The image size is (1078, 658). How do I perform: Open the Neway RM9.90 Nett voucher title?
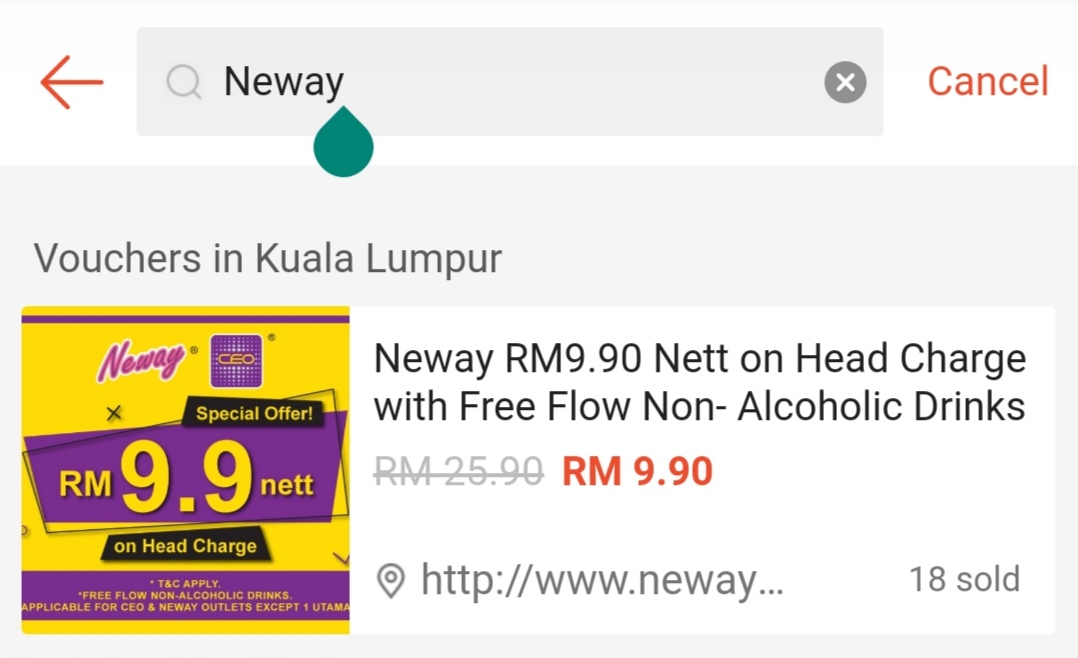point(700,382)
